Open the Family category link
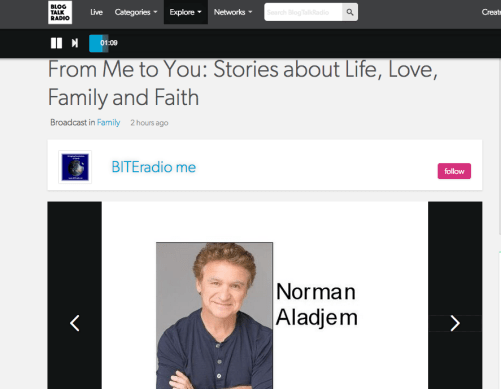The image size is (501, 389). coord(108,123)
